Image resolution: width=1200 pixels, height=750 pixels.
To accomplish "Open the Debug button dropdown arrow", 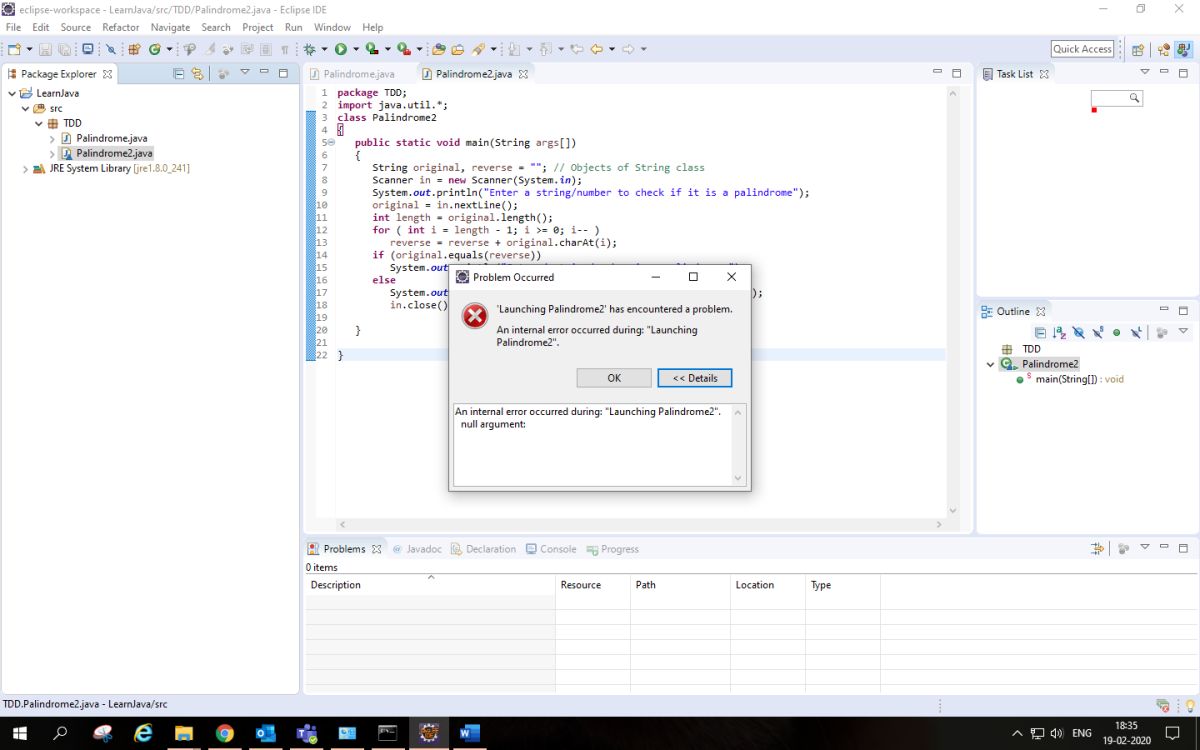I will [x=324, y=49].
